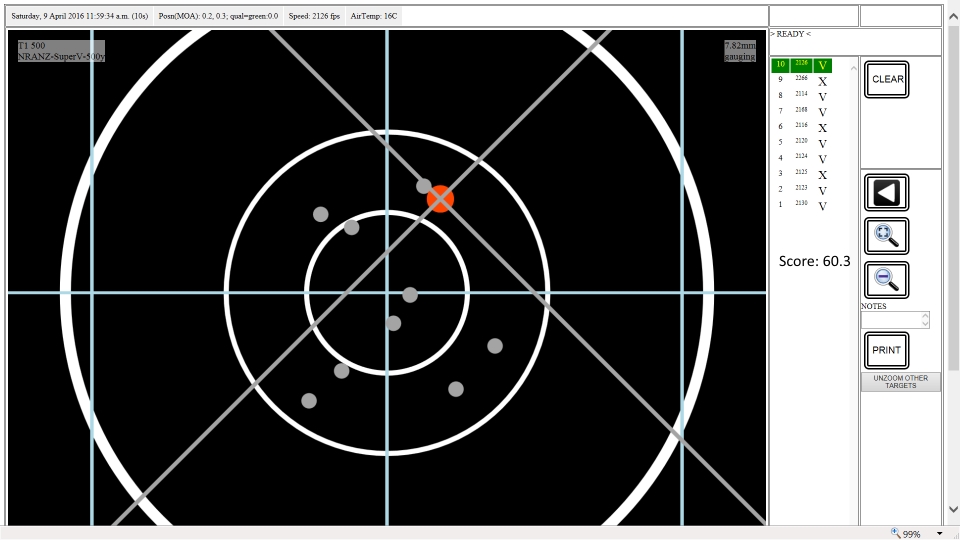Click the page vertical scrollbar thumb
Image resolution: width=960 pixels, height=540 pixels.
[x=953, y=196]
